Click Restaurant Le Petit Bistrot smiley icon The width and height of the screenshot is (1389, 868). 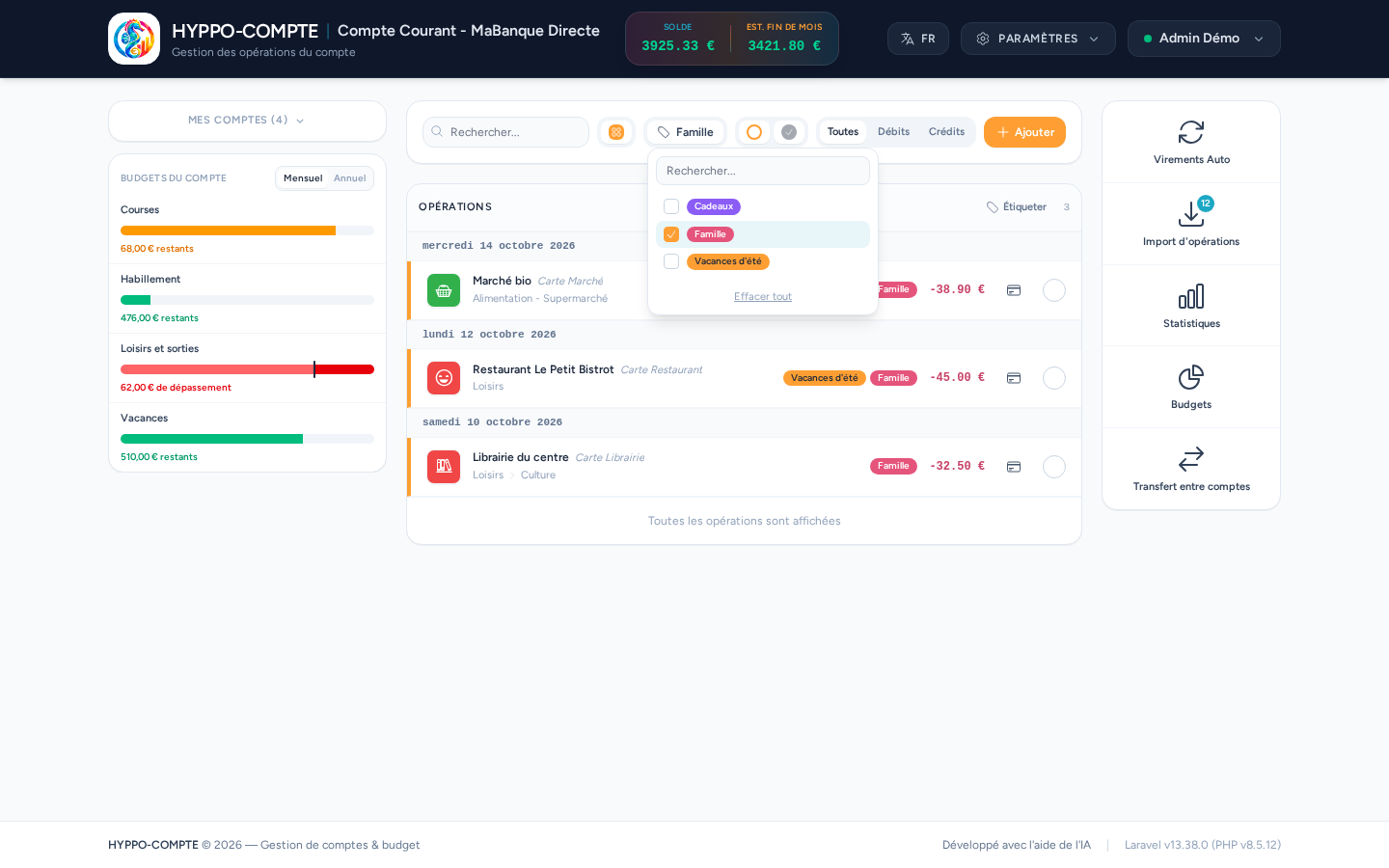tap(444, 378)
